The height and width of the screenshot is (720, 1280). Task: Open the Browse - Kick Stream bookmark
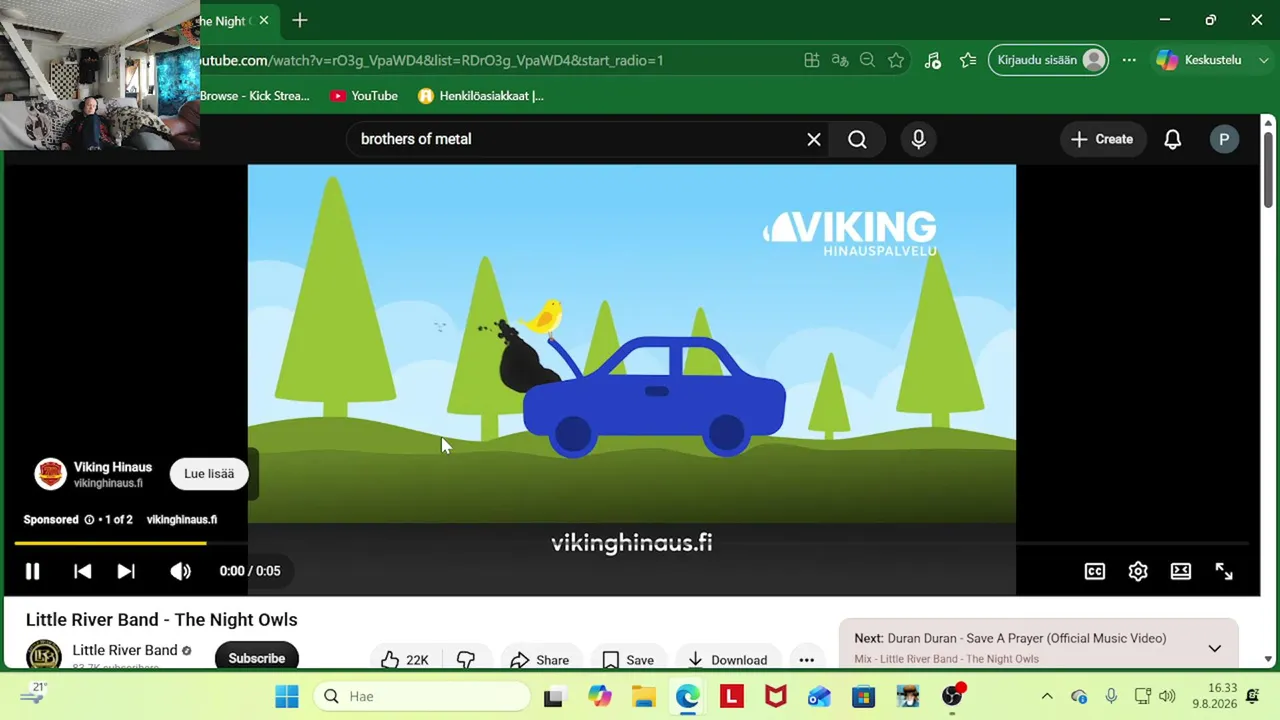[255, 96]
